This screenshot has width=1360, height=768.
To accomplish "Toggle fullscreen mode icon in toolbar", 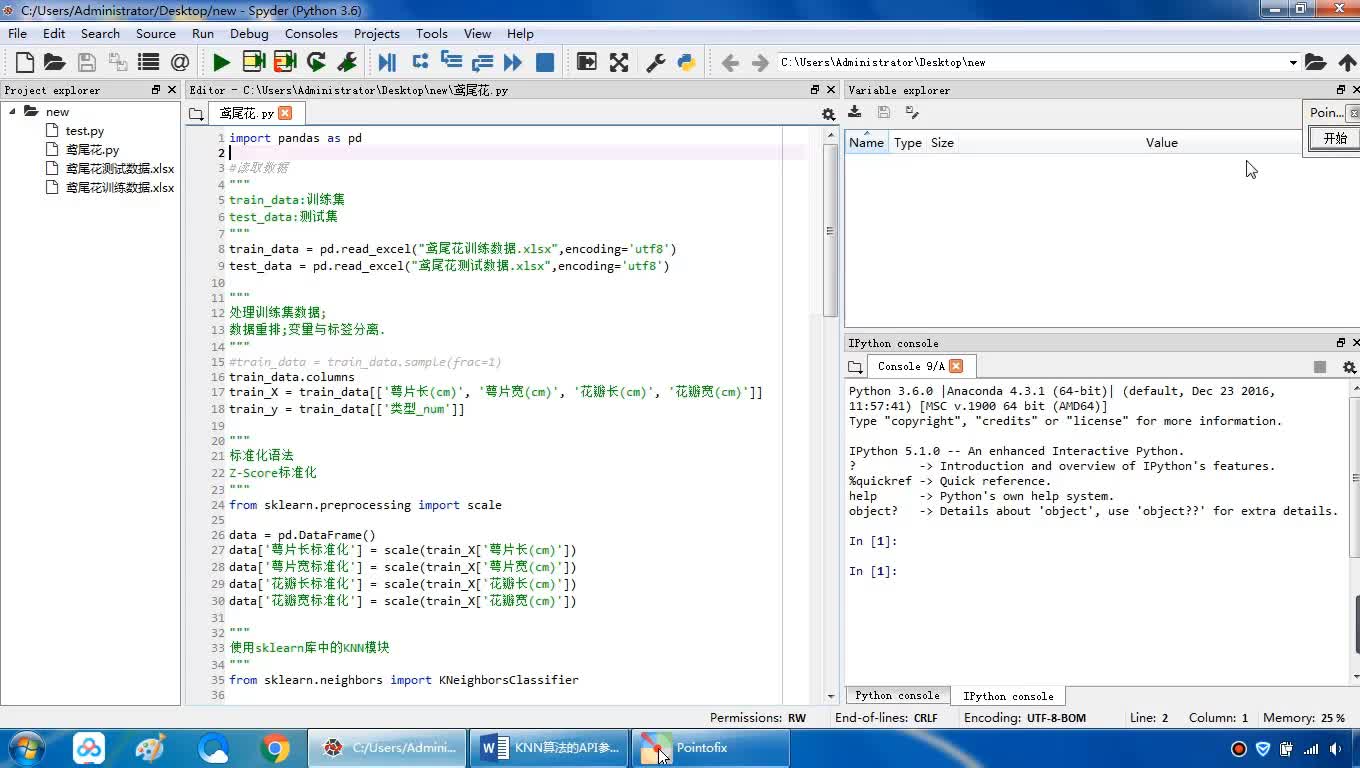I will tap(619, 63).
